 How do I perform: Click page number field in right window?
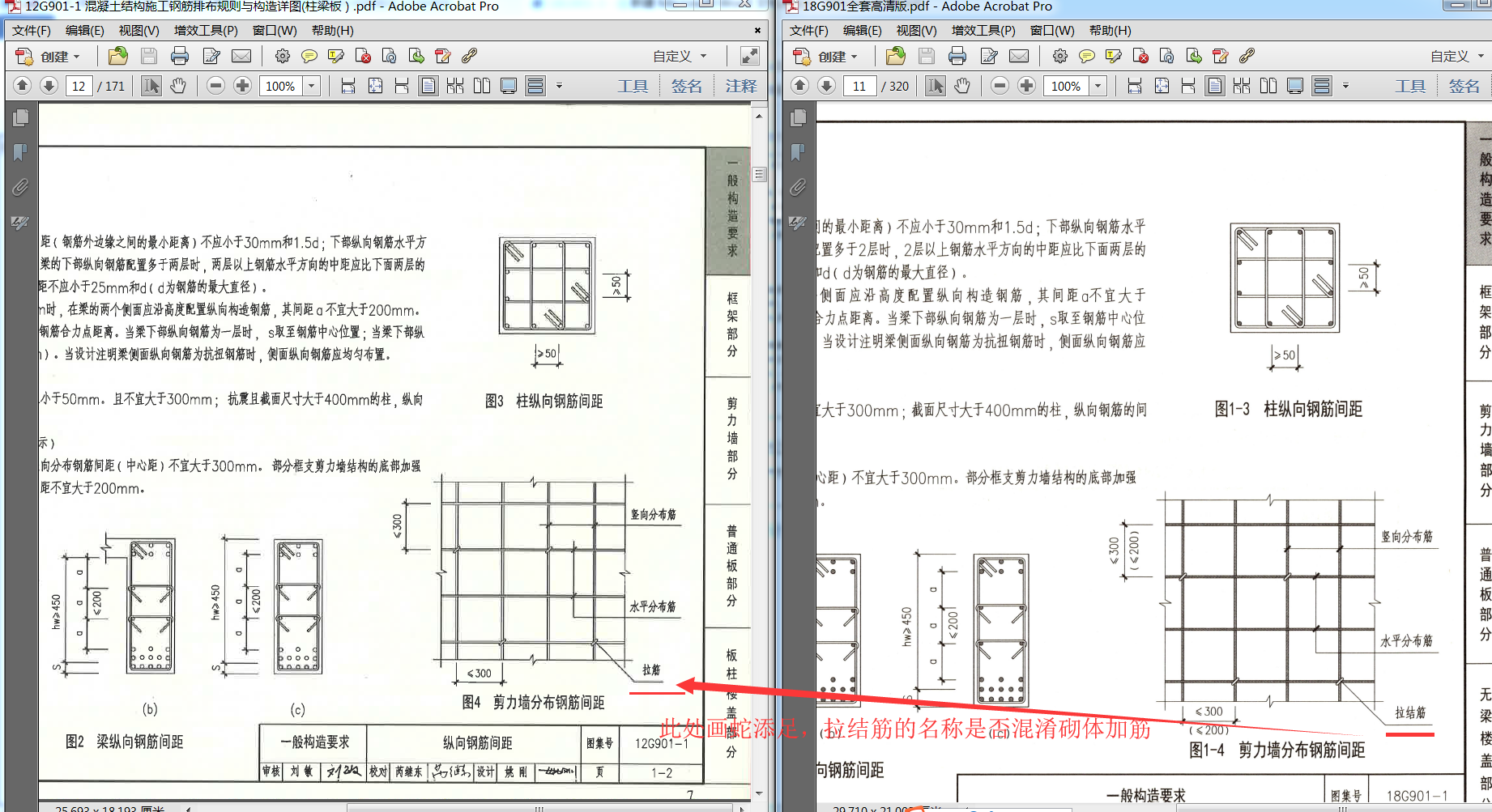click(x=859, y=86)
